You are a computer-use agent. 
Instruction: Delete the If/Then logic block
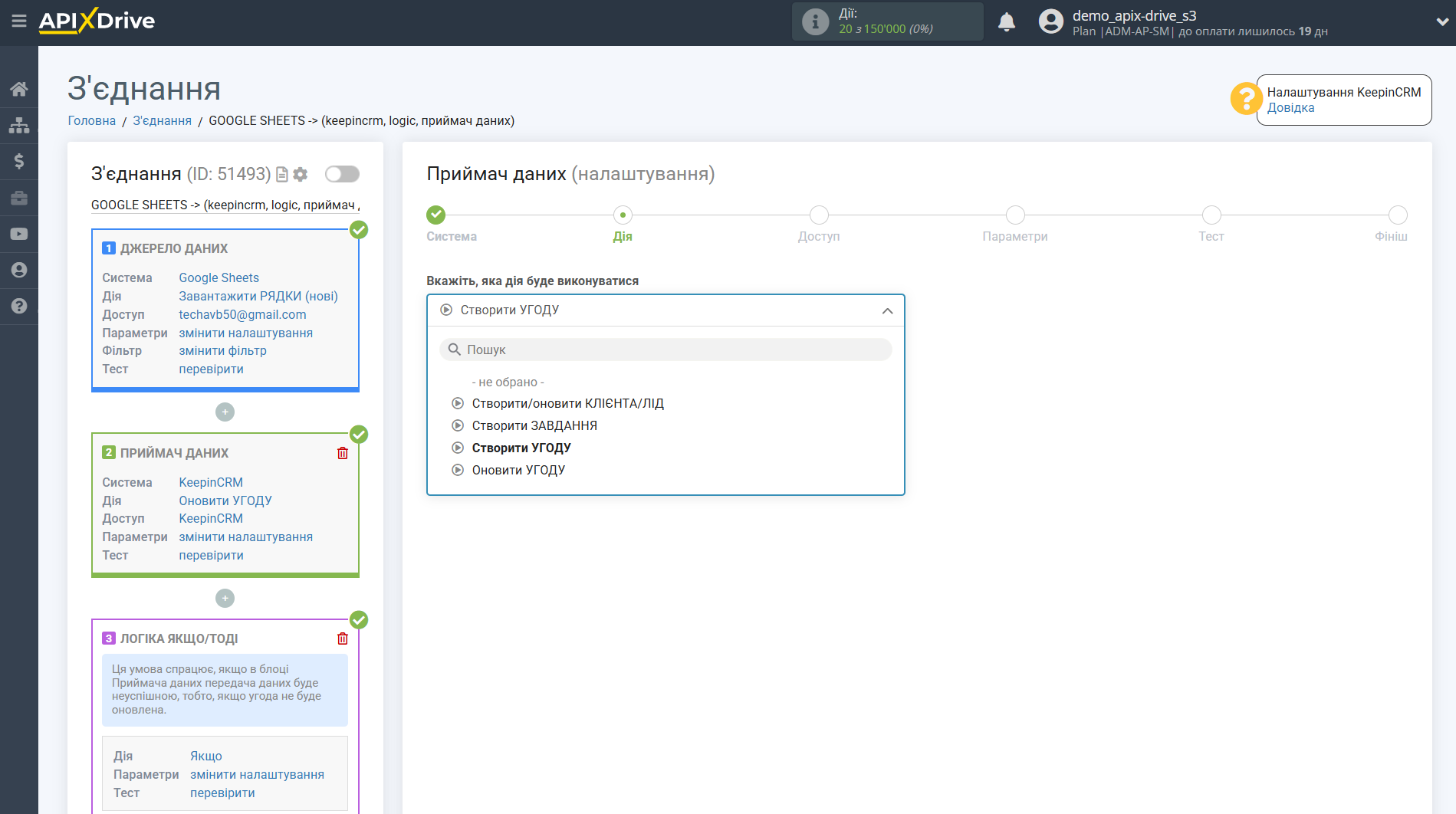tap(343, 638)
